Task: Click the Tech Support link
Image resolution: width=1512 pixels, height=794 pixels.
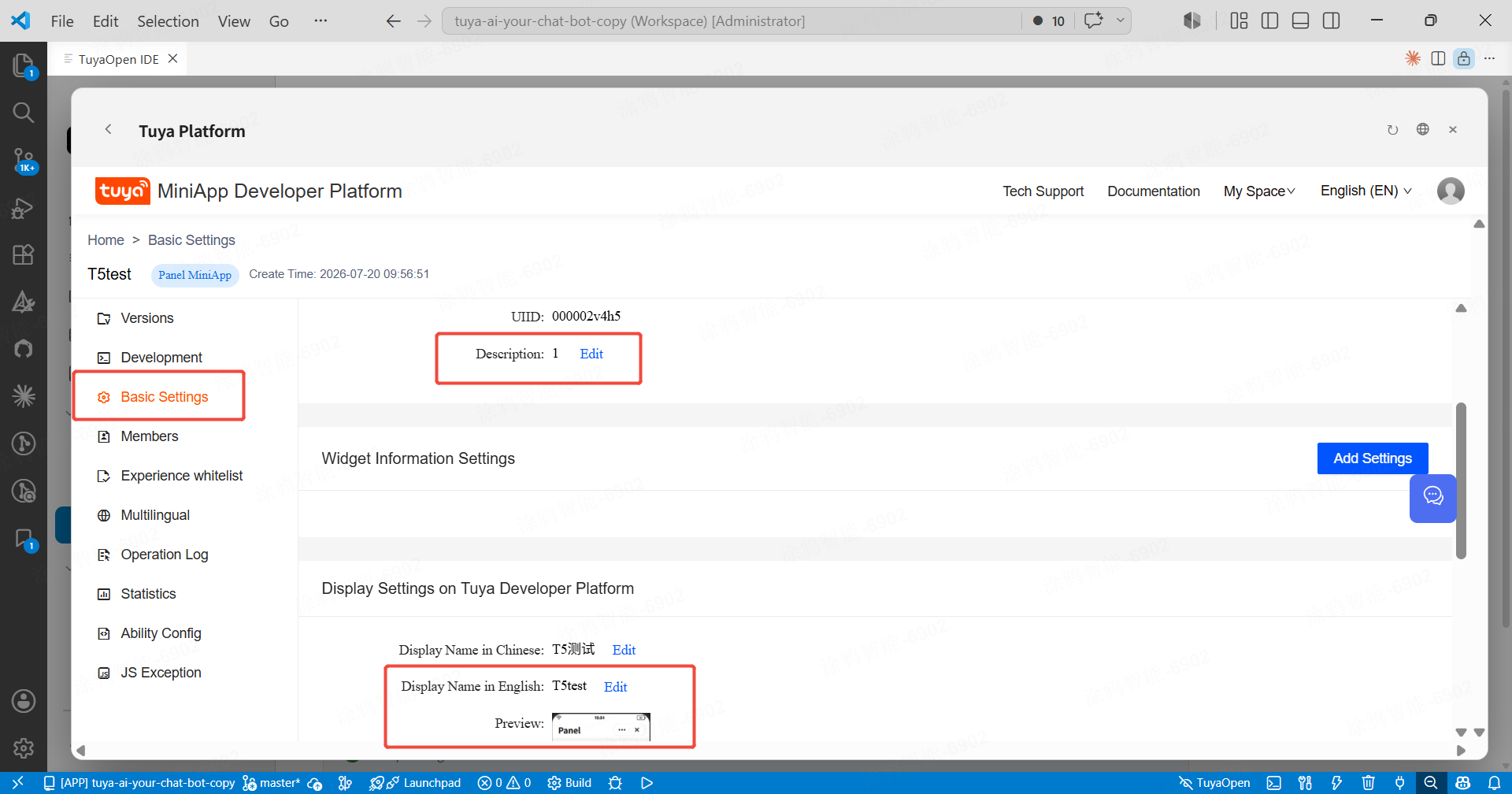Action: 1043,191
